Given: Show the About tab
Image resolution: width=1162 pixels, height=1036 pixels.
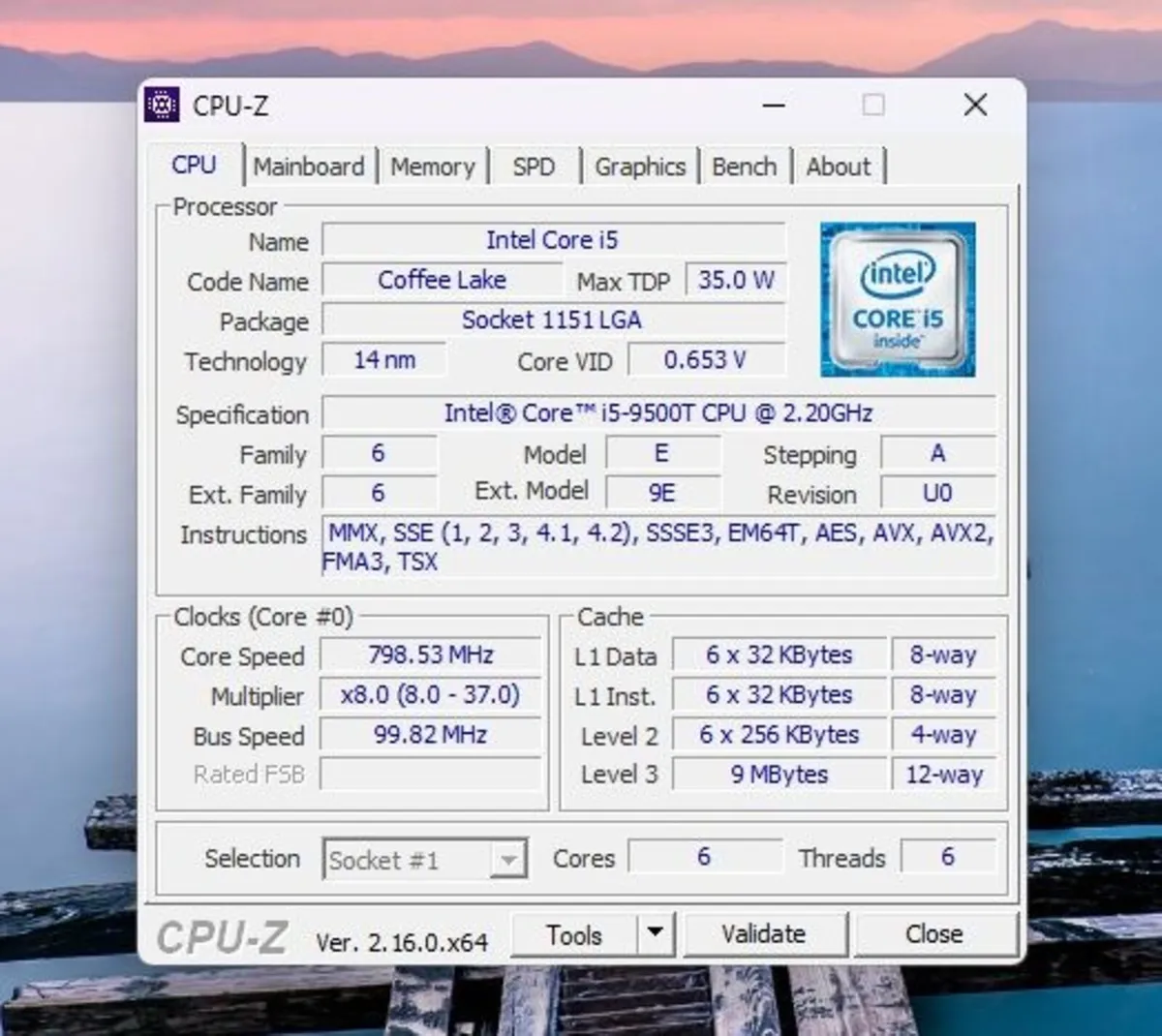Looking at the screenshot, I should click(839, 166).
